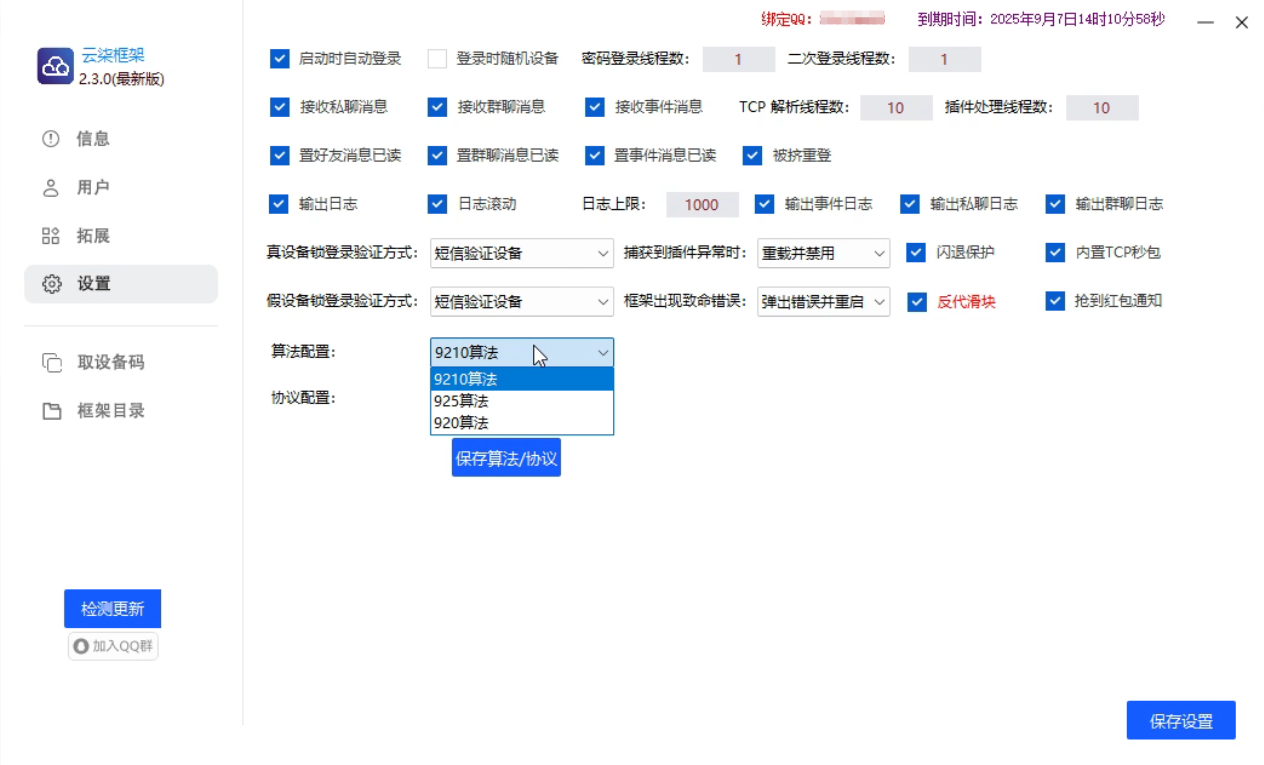Click the 云柒框架 cloud logo icon
The height and width of the screenshot is (765, 1264).
point(54,66)
